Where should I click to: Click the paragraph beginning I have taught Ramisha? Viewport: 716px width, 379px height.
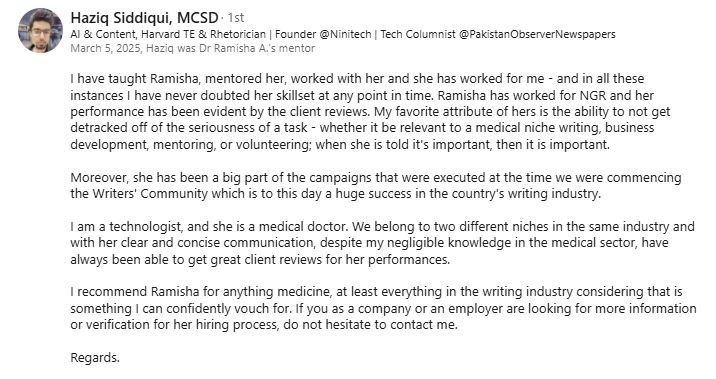[370, 112]
